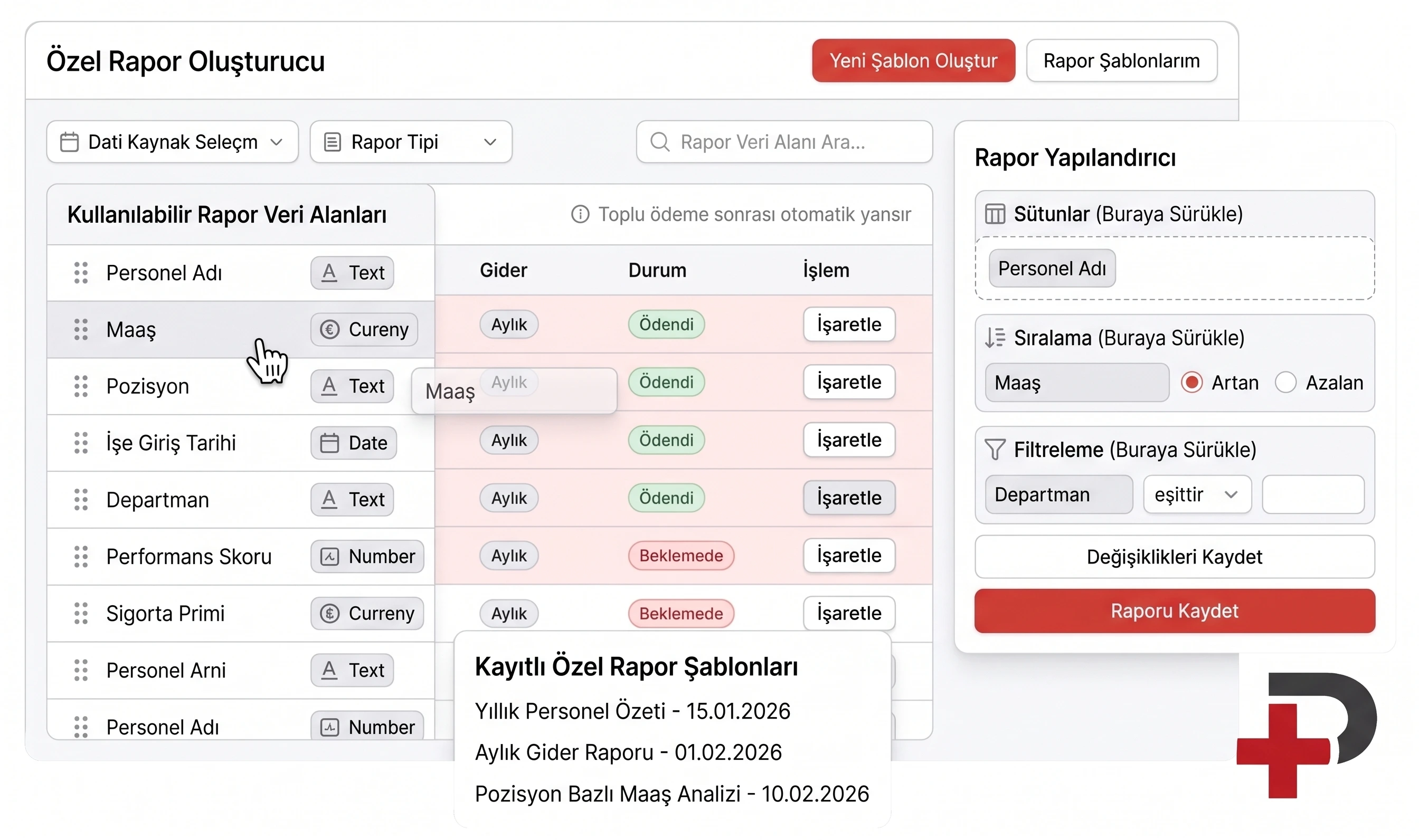Click the Personel Adı chip in Sütunlar
The height and width of the screenshot is (840, 1419).
click(x=1052, y=268)
